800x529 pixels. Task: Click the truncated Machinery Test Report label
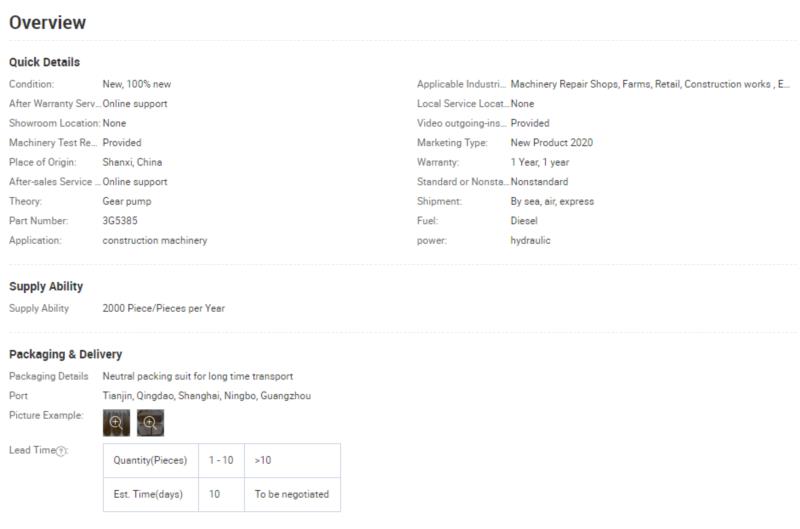coord(53,143)
